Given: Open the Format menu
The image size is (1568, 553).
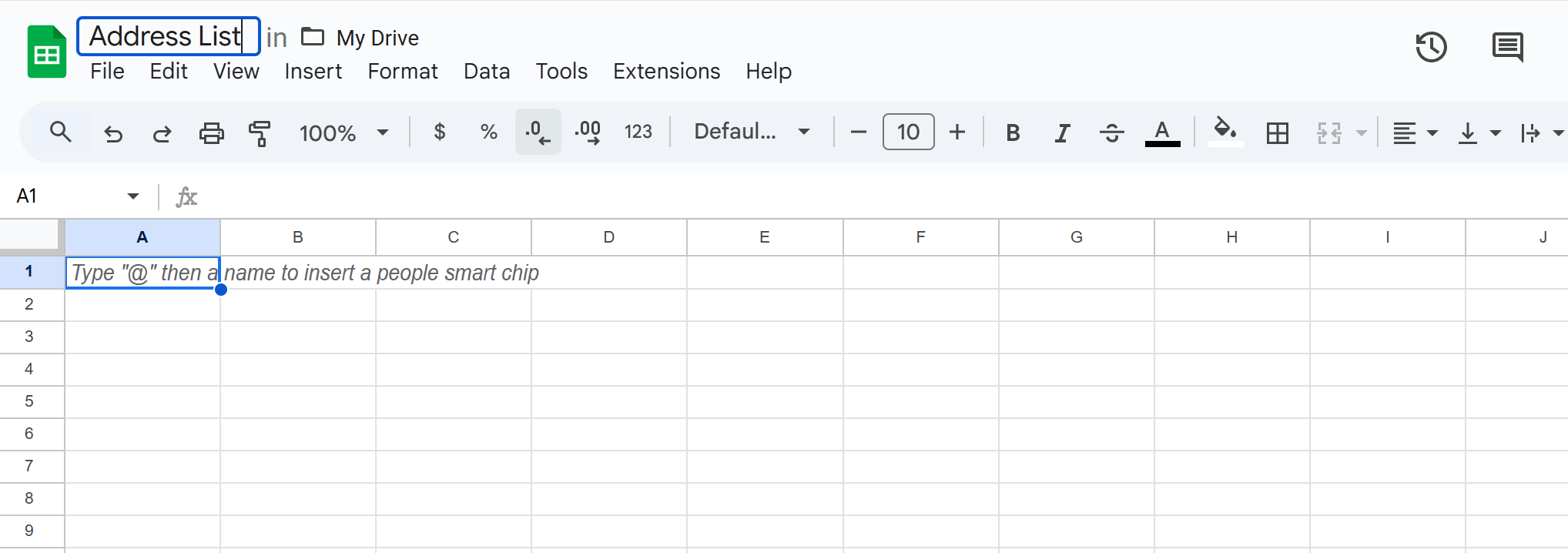Looking at the screenshot, I should coord(402,71).
